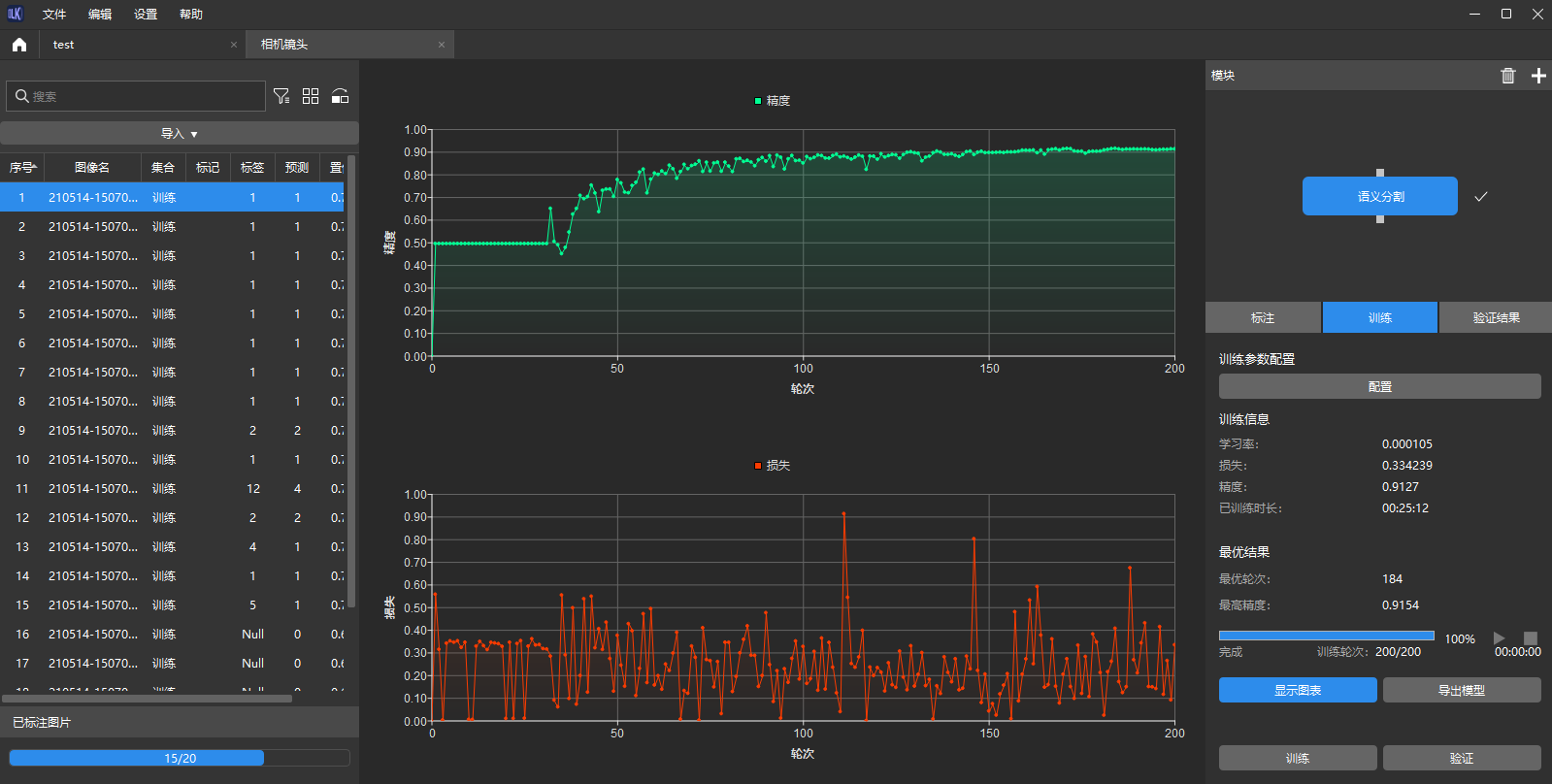The height and width of the screenshot is (784, 1552).
Task: Start training with the play icon
Action: tap(1500, 638)
